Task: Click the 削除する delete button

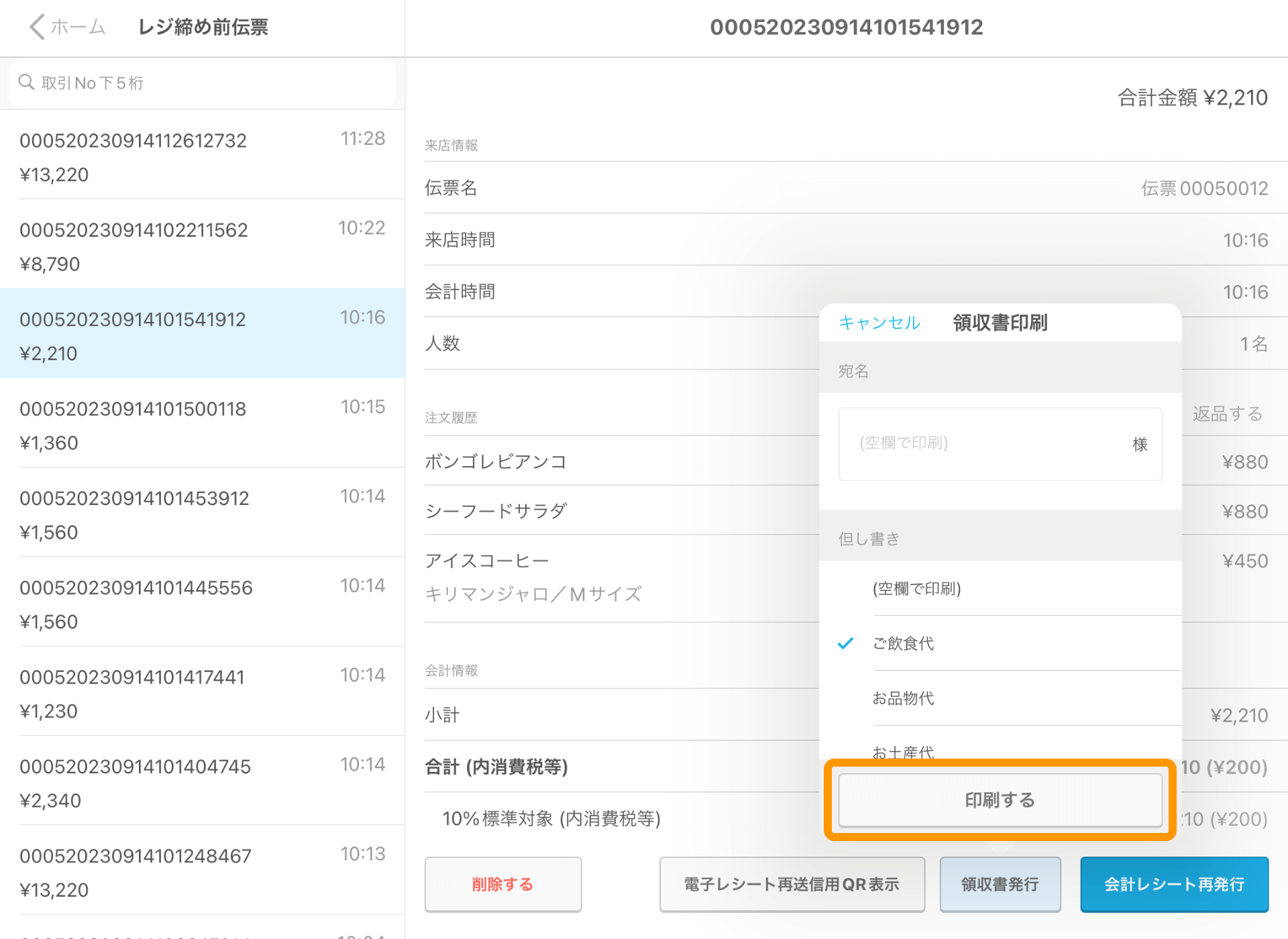Action: pos(502,884)
